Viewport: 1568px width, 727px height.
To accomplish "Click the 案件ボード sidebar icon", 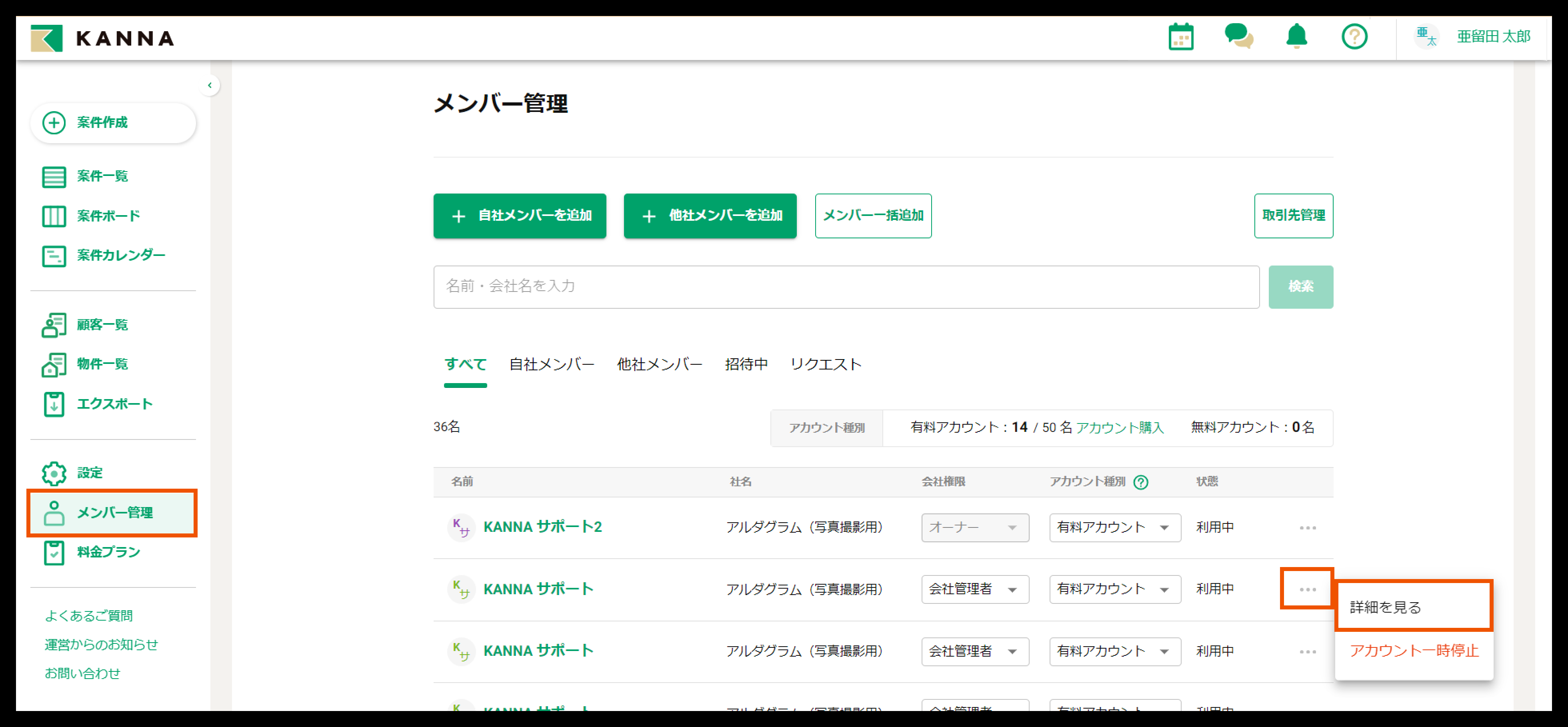I will coord(54,216).
